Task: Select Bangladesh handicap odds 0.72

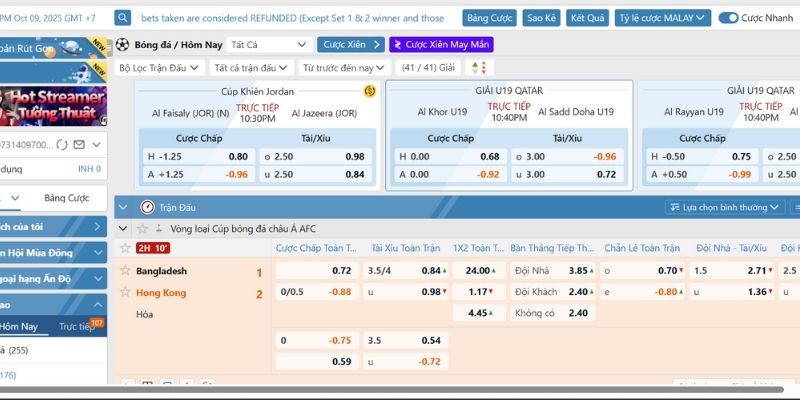Action: coord(341,271)
